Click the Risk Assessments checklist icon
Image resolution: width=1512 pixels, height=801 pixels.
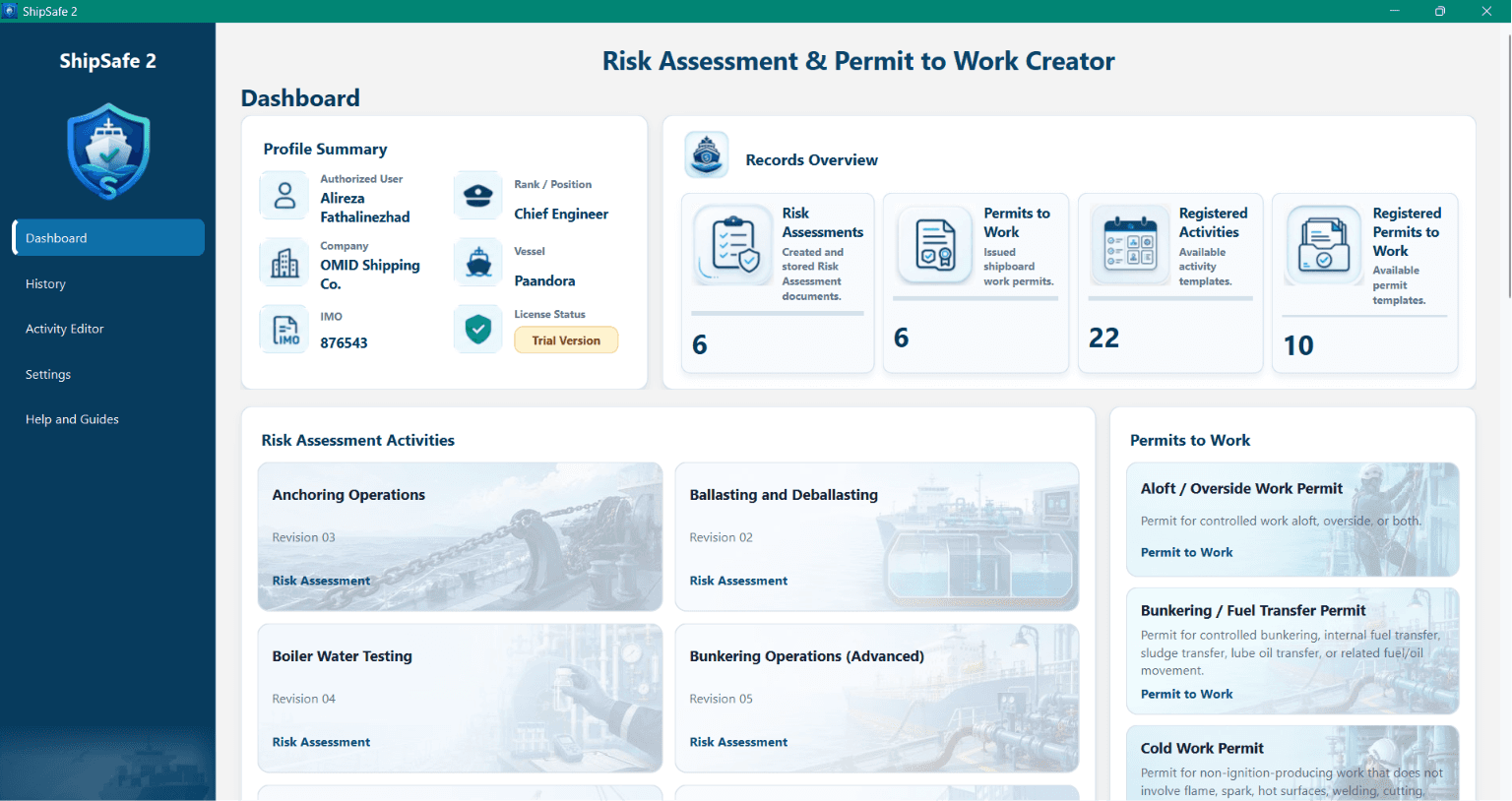coord(734,244)
